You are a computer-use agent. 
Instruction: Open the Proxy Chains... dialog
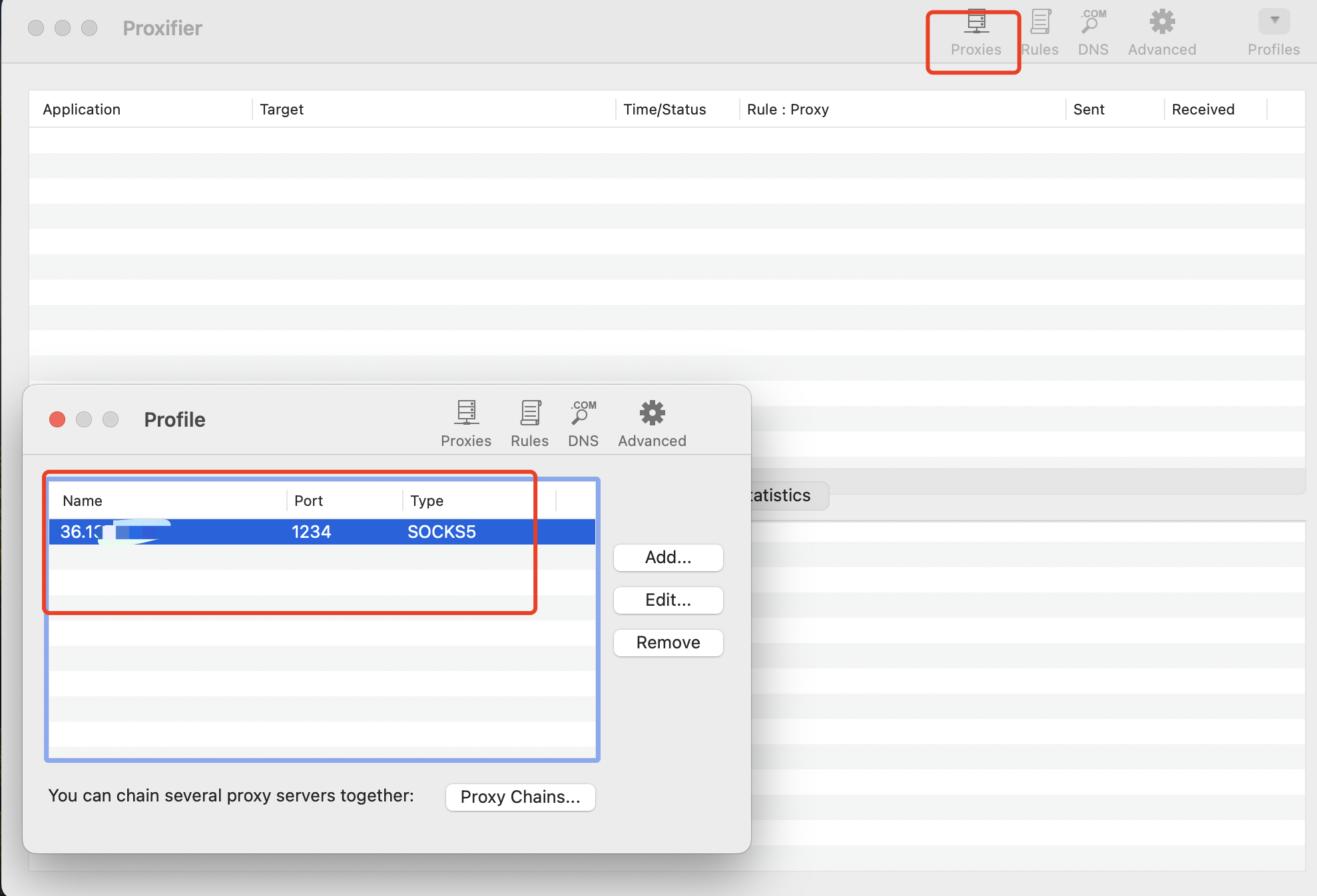520,797
